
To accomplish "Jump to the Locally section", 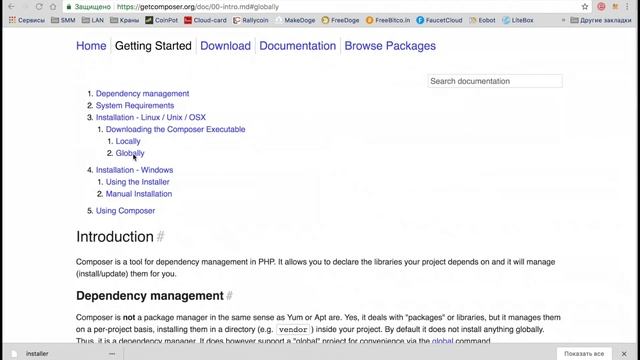I will pos(128,141).
